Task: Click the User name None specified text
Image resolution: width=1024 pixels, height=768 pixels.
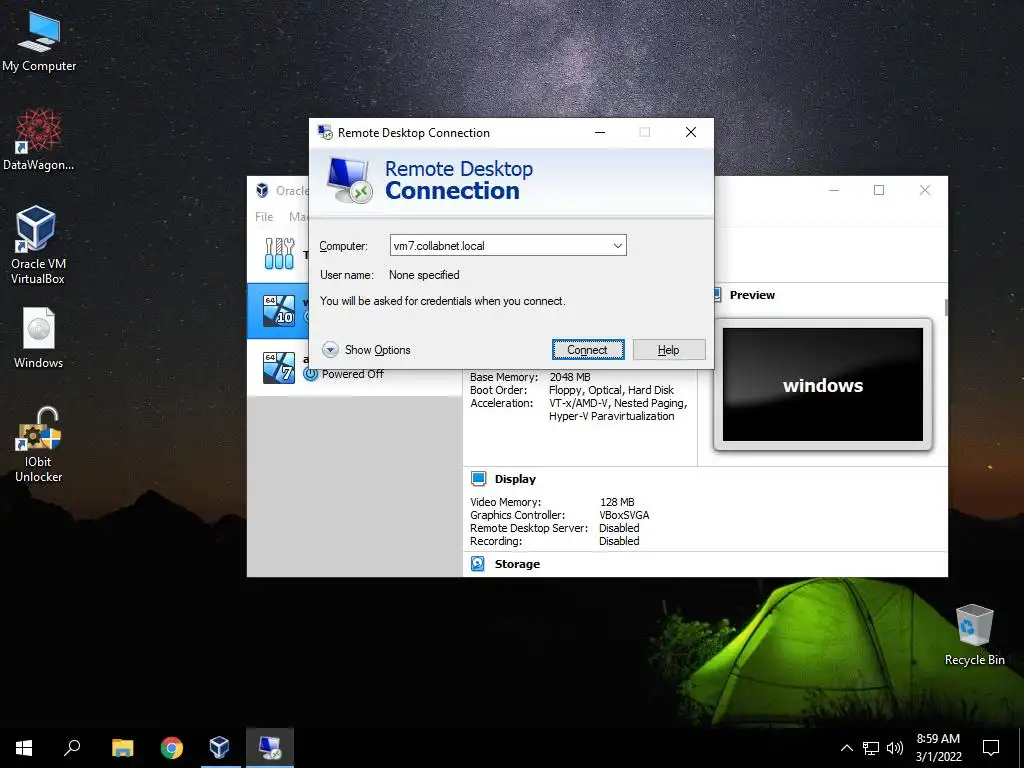Action: (424, 275)
